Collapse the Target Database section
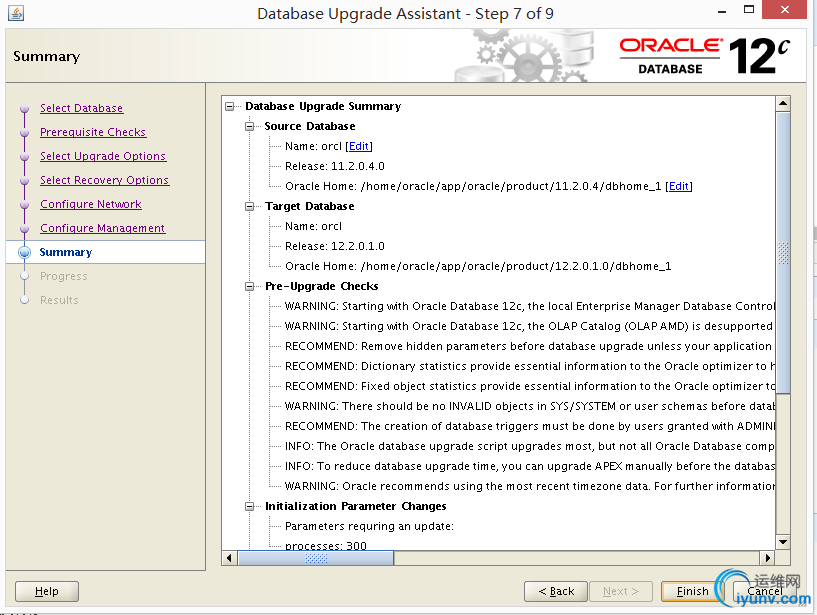 pos(250,206)
